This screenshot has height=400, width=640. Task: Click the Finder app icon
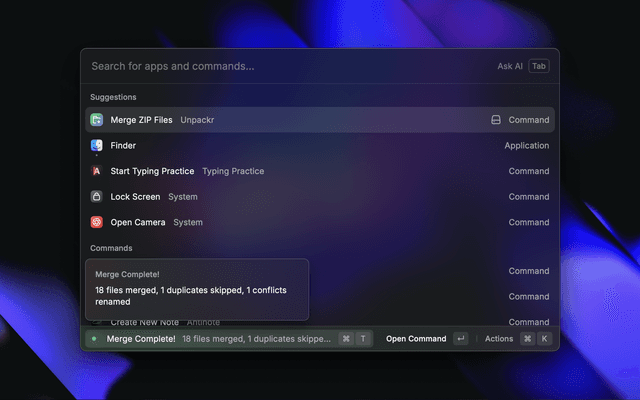(97, 146)
